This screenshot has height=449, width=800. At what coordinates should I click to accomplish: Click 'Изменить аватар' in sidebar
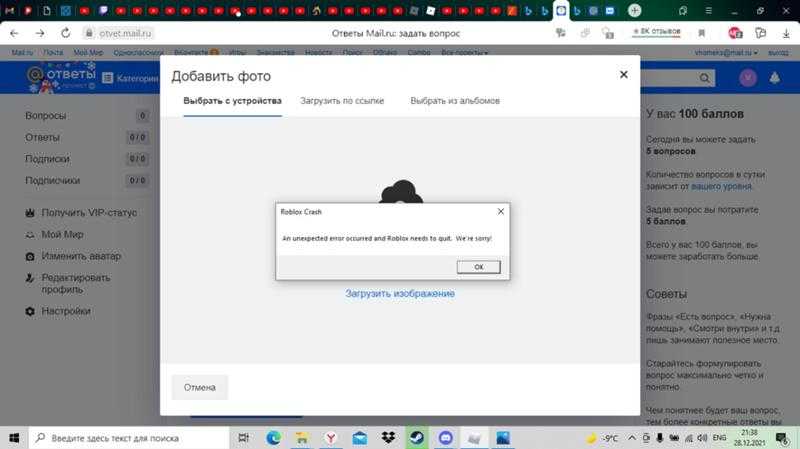tap(73, 256)
